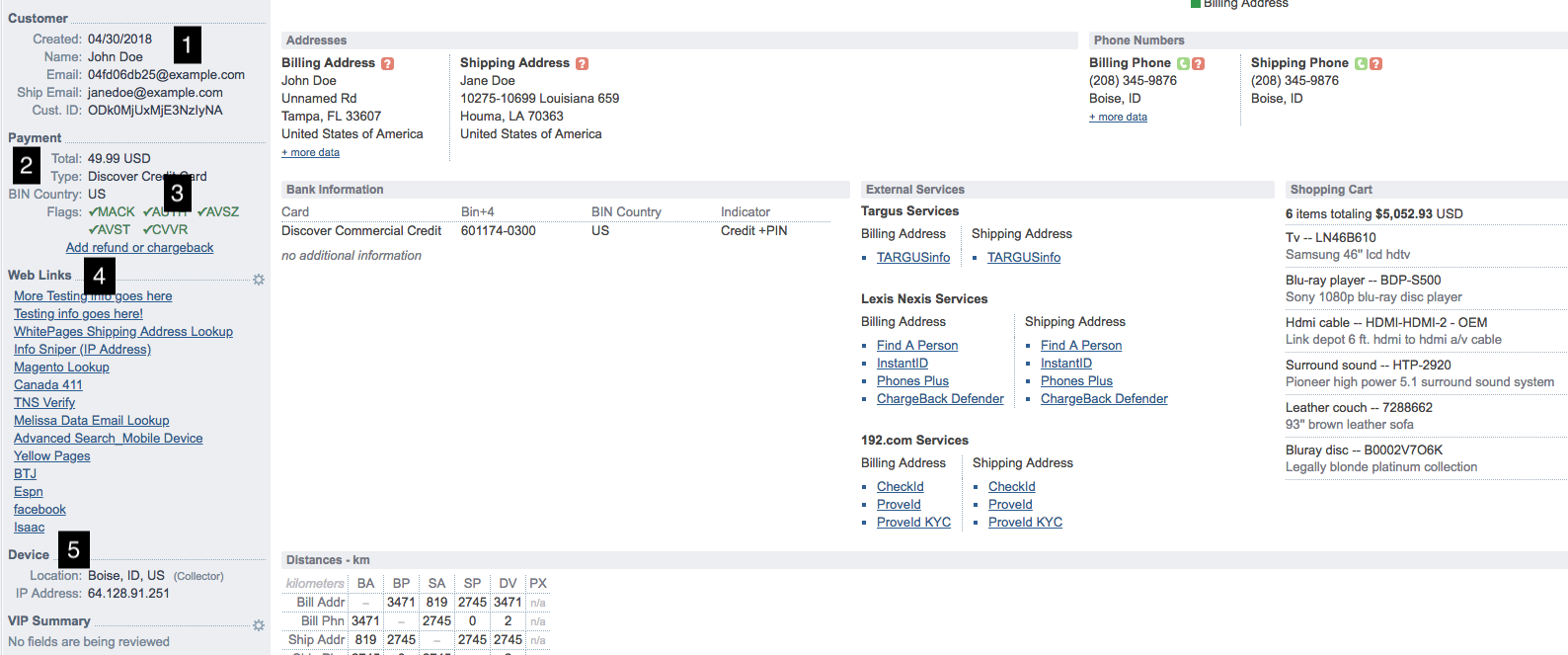1568x655 pixels.
Task: Open ProveId KYC for Shipping Address
Action: coord(1026,523)
